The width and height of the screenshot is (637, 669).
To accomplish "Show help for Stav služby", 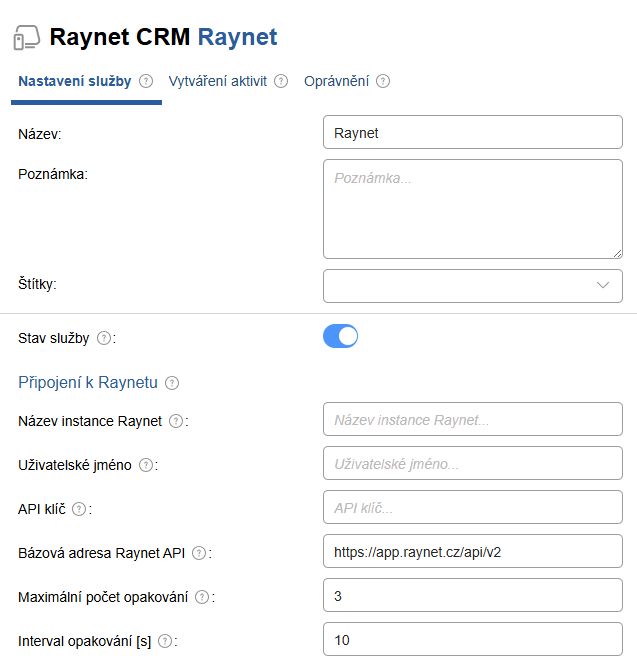I will (x=104, y=338).
